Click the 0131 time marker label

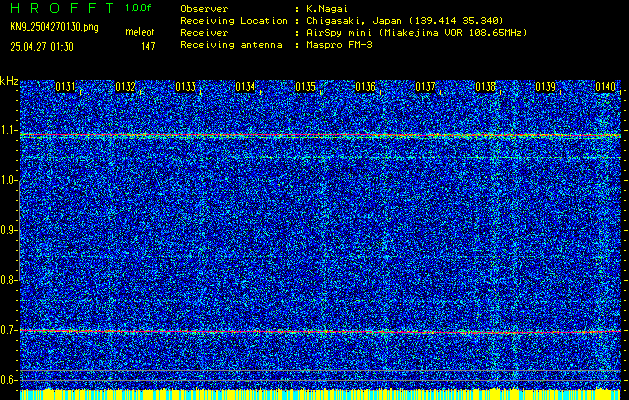coord(65,87)
